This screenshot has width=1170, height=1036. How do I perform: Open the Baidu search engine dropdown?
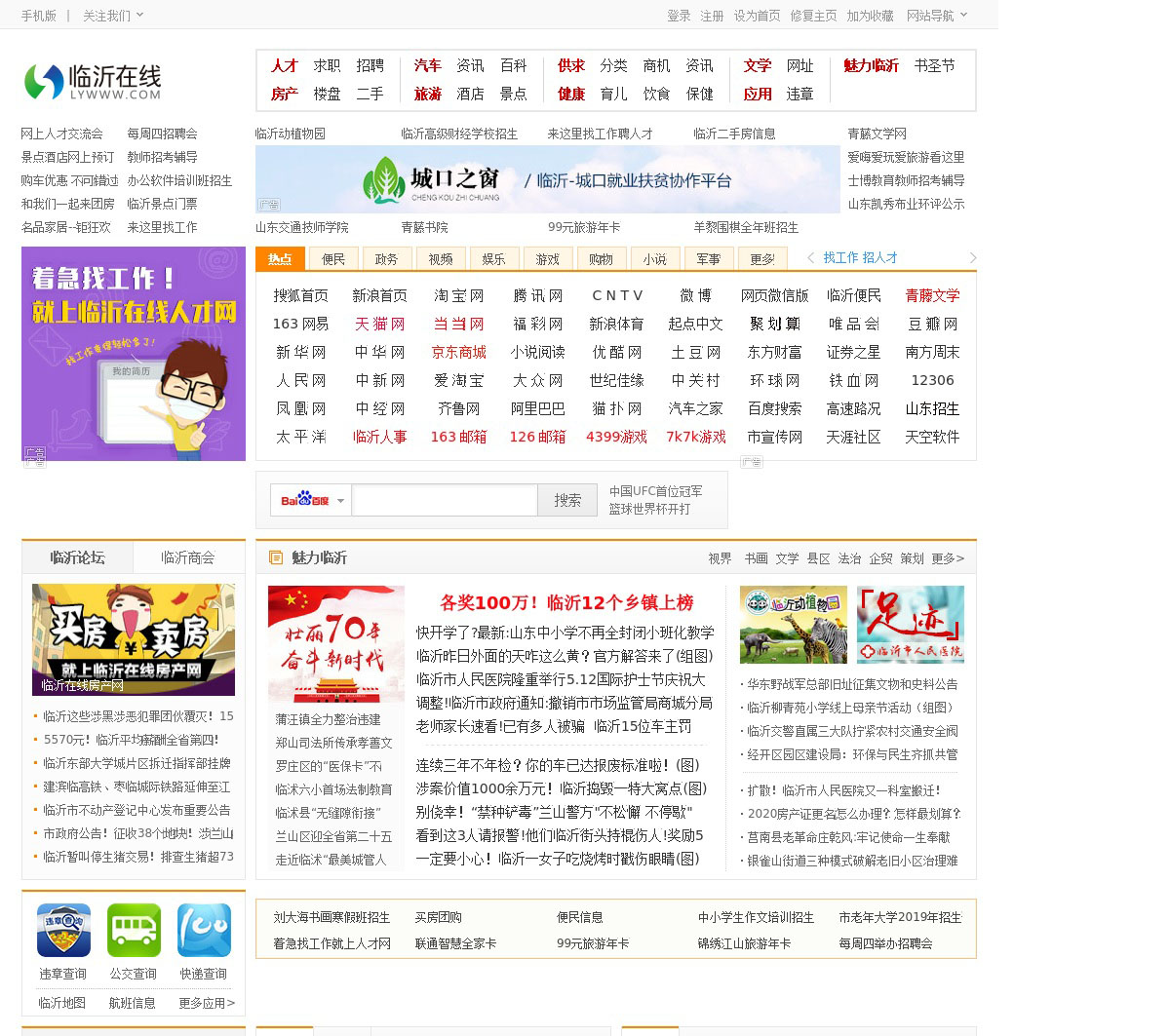coord(341,501)
